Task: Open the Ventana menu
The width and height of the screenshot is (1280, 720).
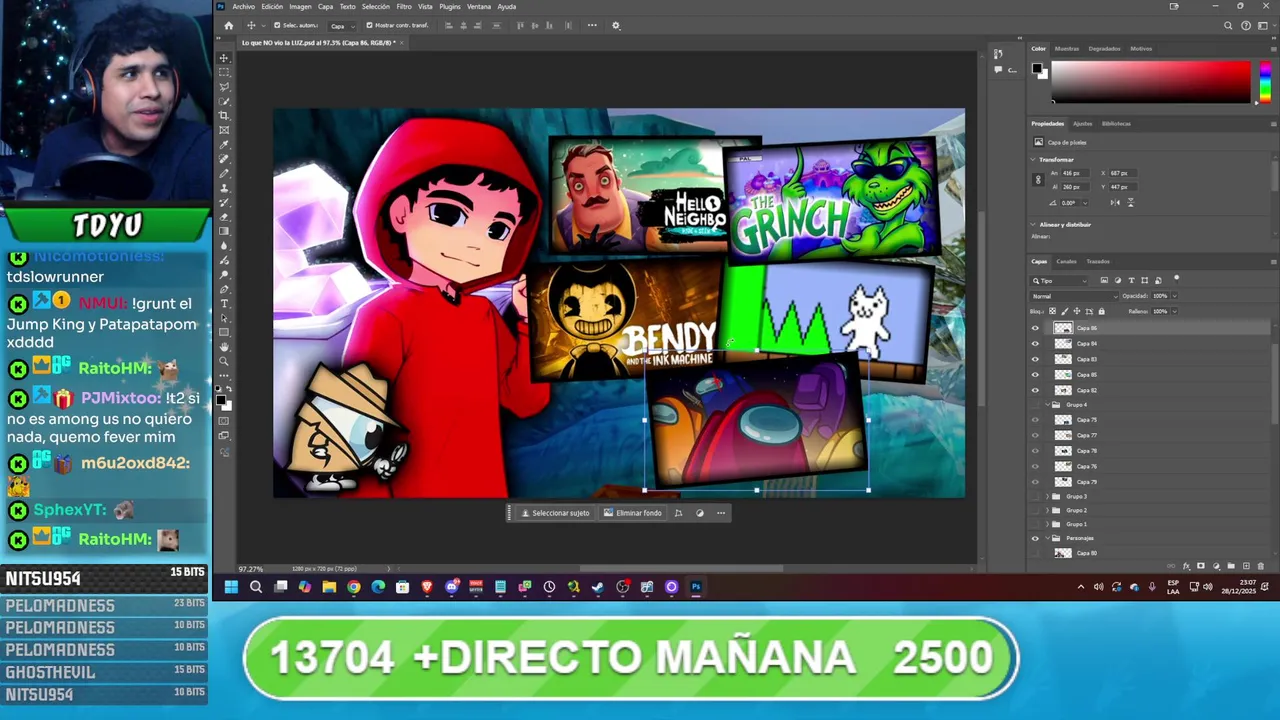Action: (x=479, y=7)
